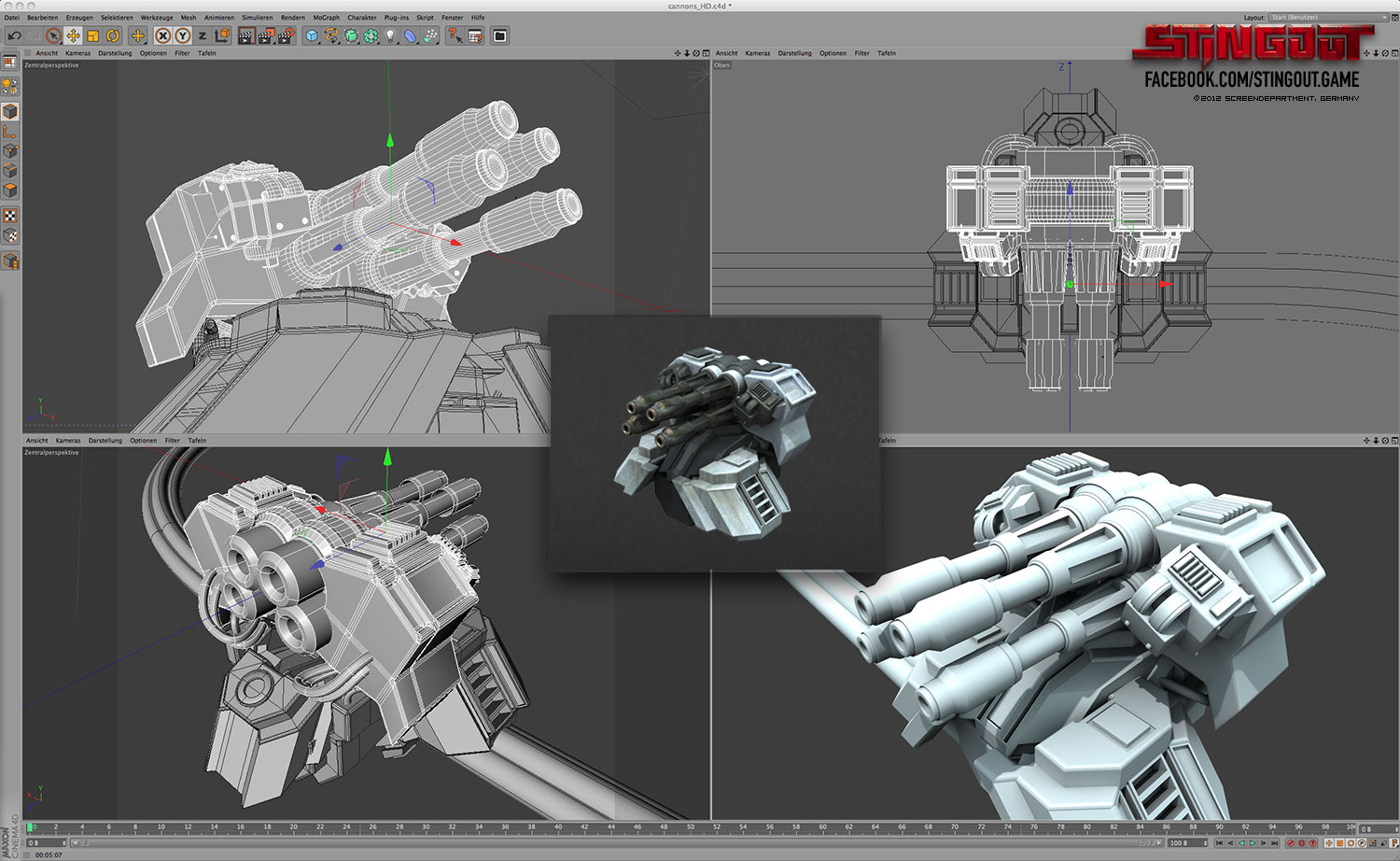Viewport: 1400px width, 861px height.
Task: Toggle the X axis lock
Action: (162, 35)
